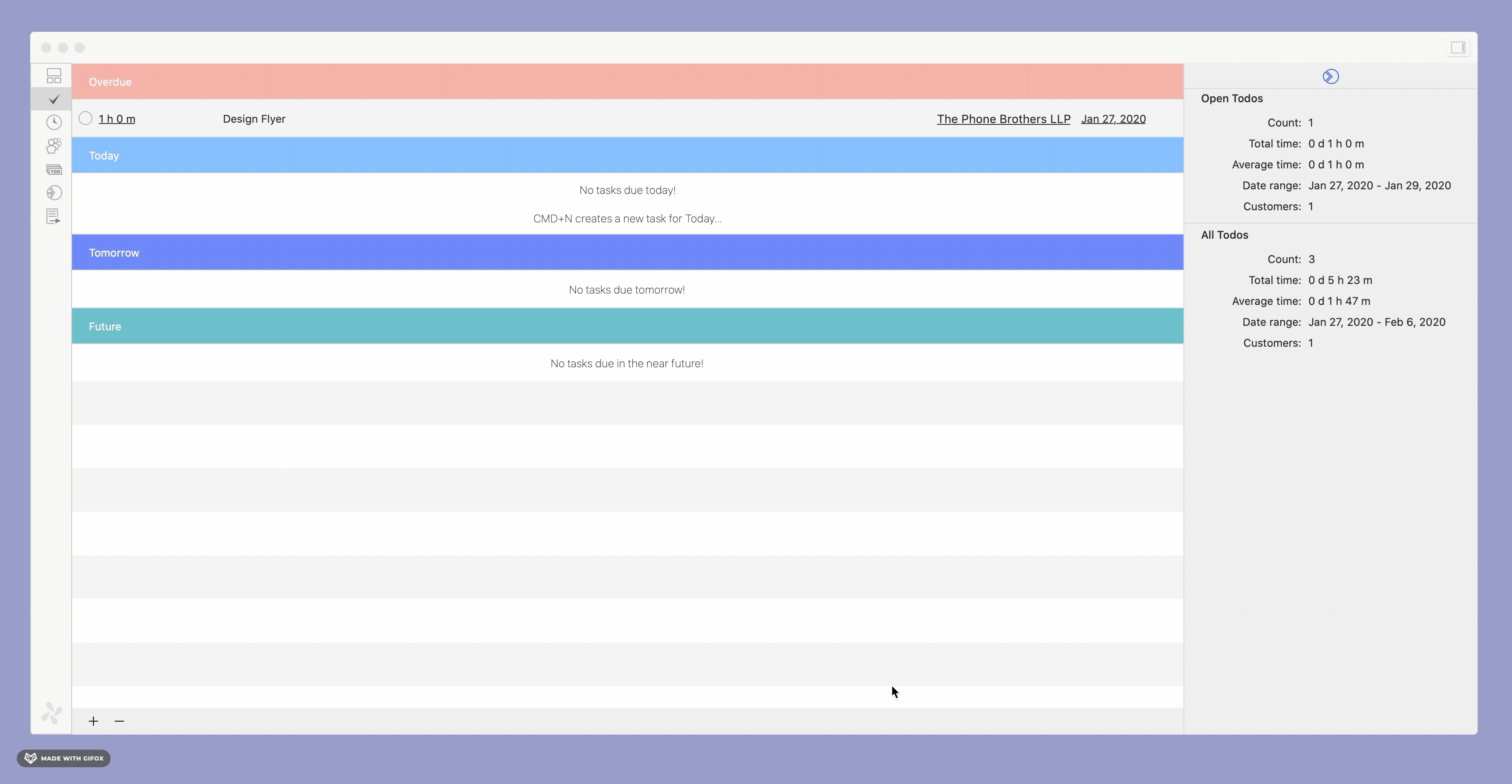
Task: Click the blue circular arrow inspector icon
Action: 1330,77
